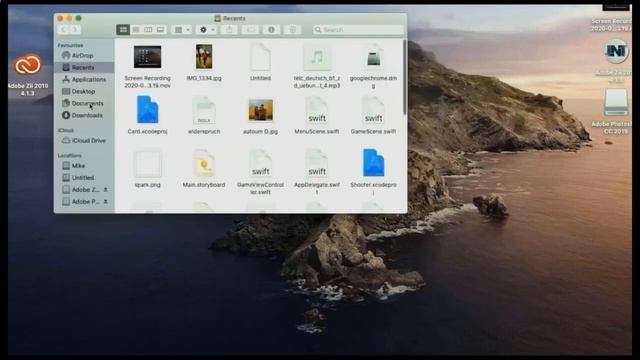640x360 pixels.
Task: Select Recents in the sidebar
Action: pos(84,67)
